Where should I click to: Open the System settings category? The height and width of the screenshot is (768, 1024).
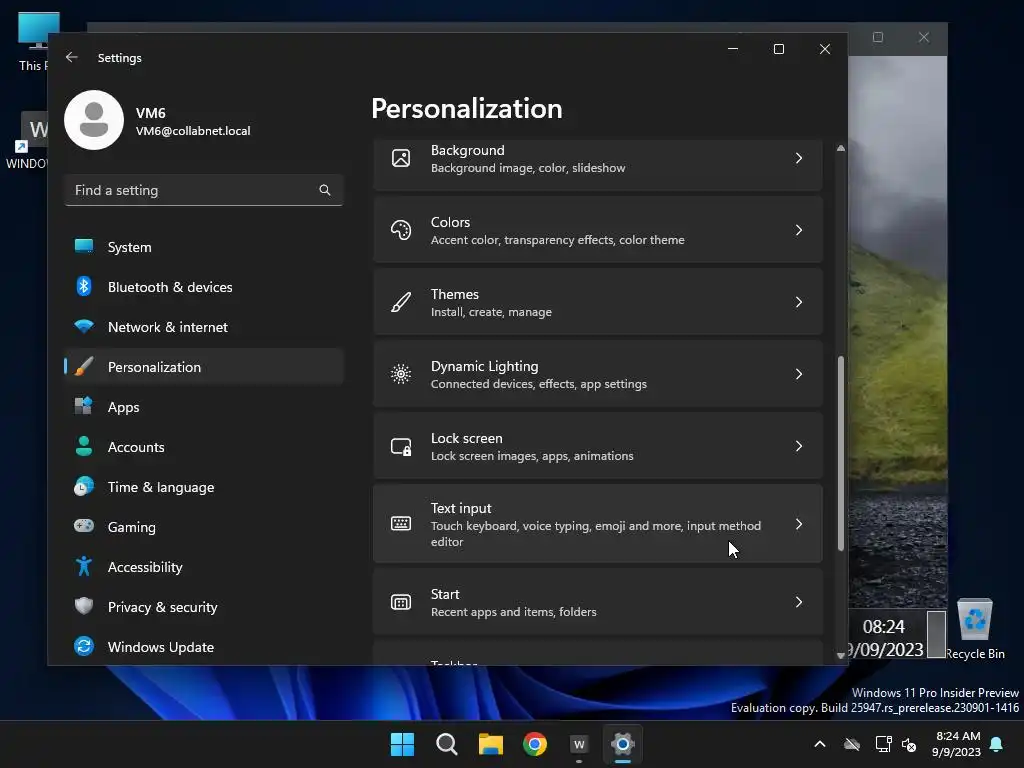click(204, 247)
